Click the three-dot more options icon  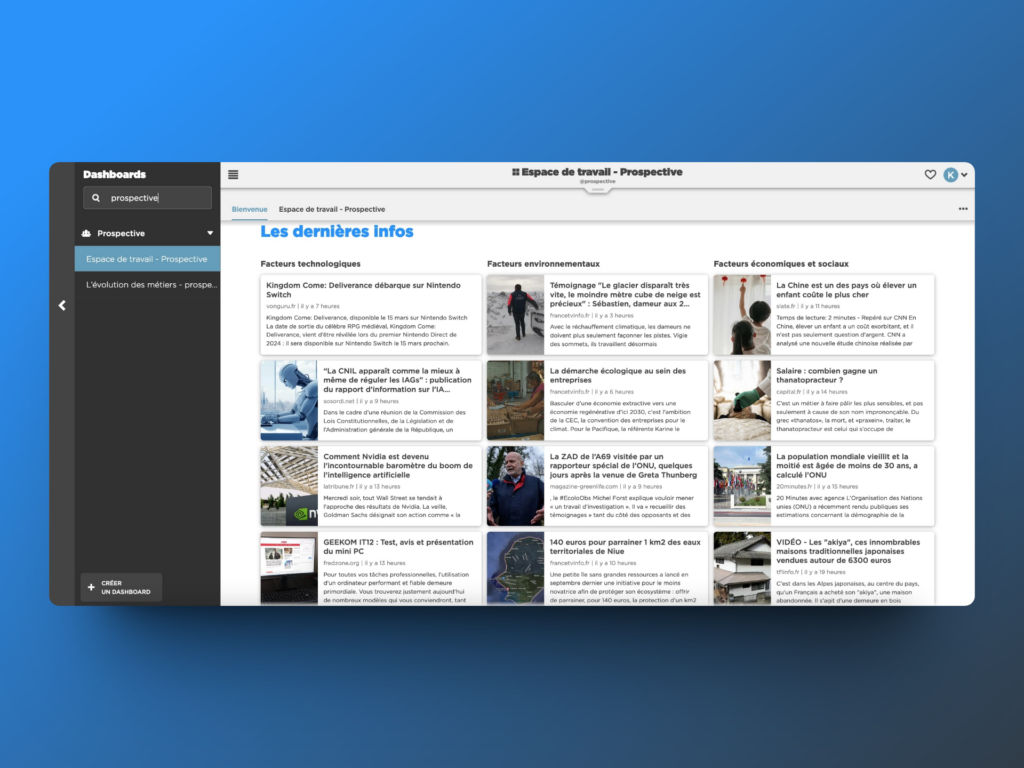(x=963, y=209)
